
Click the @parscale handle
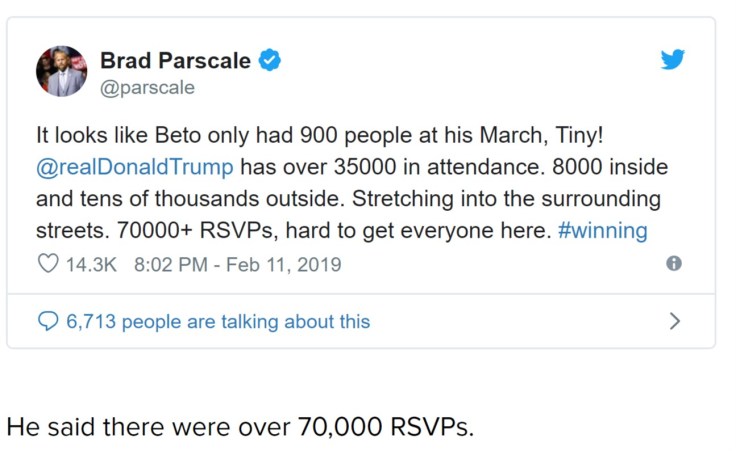click(x=147, y=88)
